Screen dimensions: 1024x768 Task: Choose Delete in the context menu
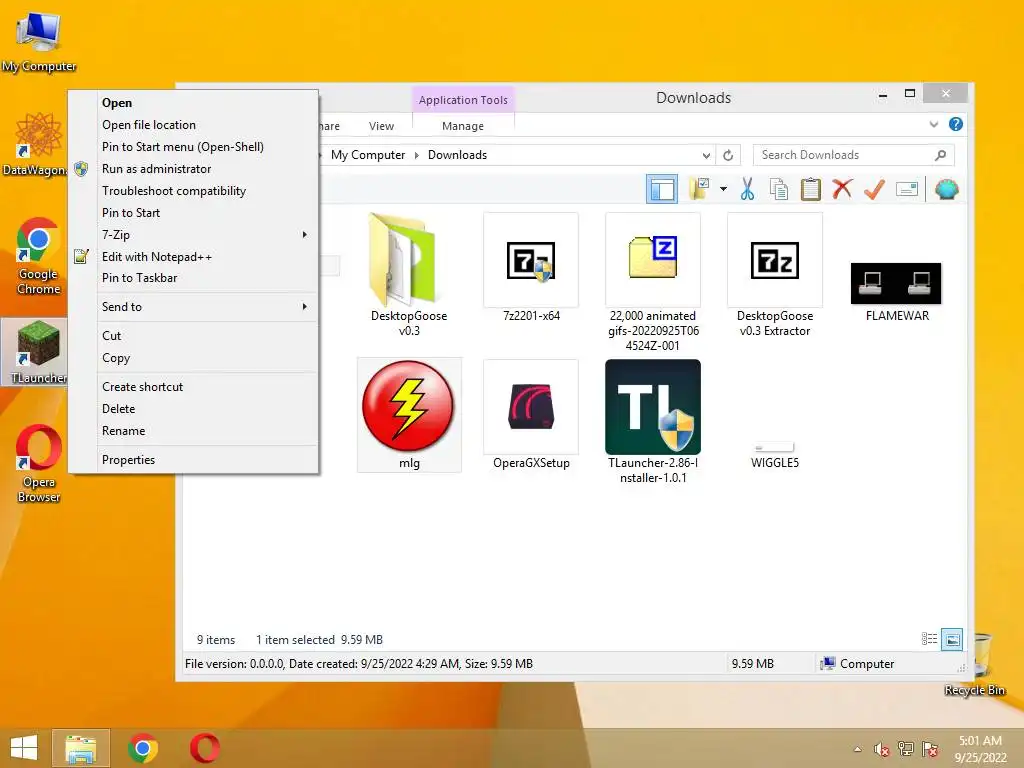coord(194,409)
